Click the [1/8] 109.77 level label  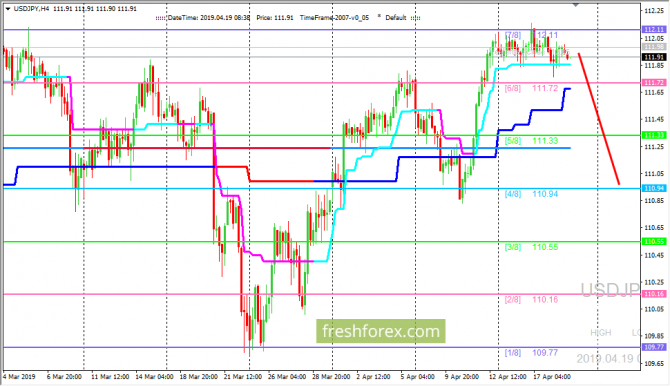click(x=531, y=353)
